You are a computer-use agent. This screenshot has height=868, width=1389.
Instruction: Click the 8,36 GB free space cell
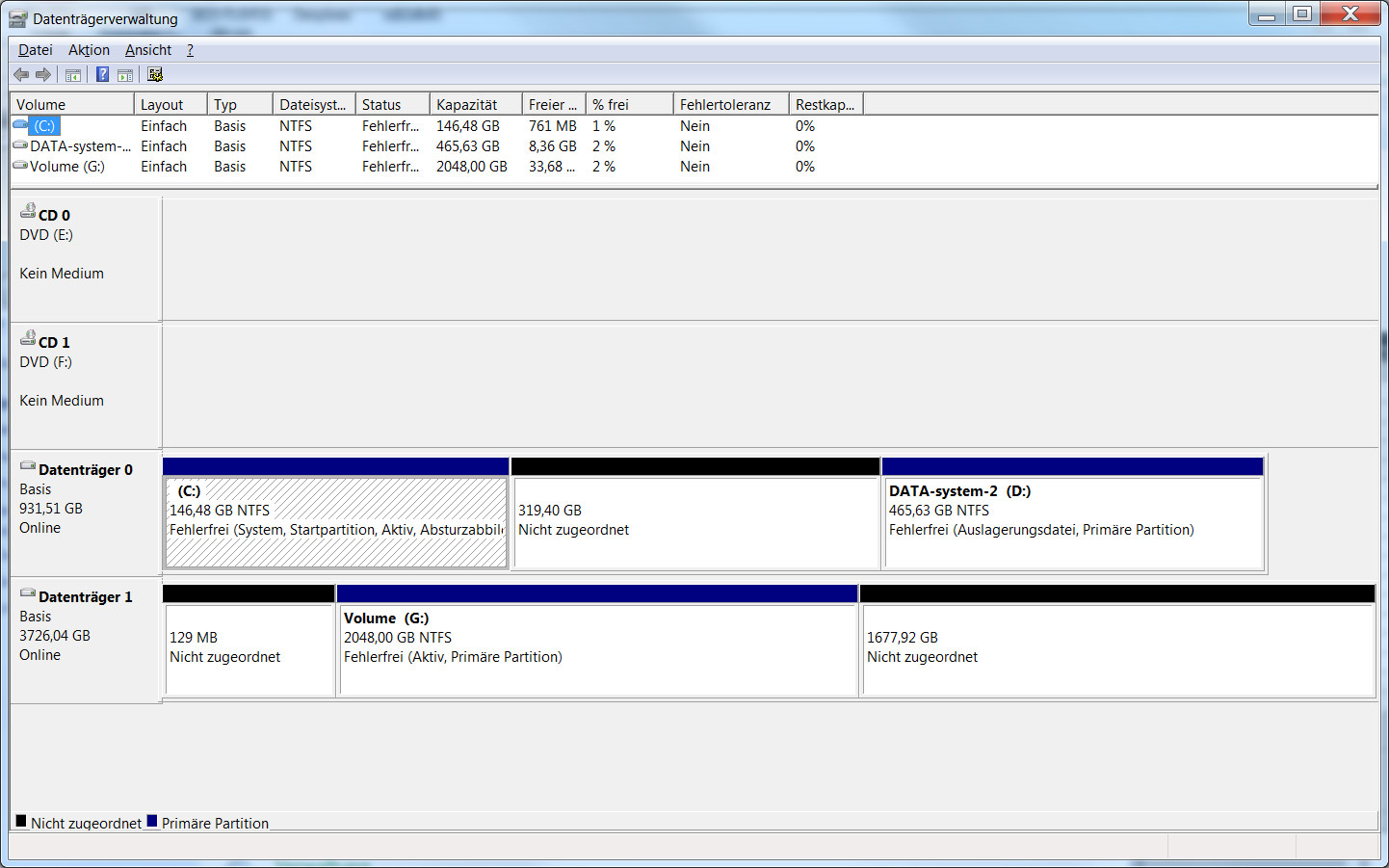(553, 145)
